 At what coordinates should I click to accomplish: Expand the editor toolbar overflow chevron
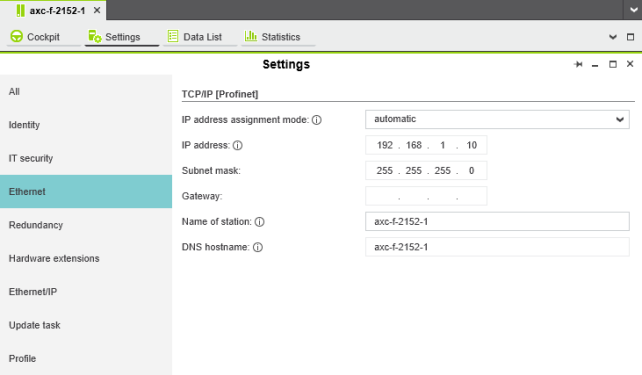[613, 37]
